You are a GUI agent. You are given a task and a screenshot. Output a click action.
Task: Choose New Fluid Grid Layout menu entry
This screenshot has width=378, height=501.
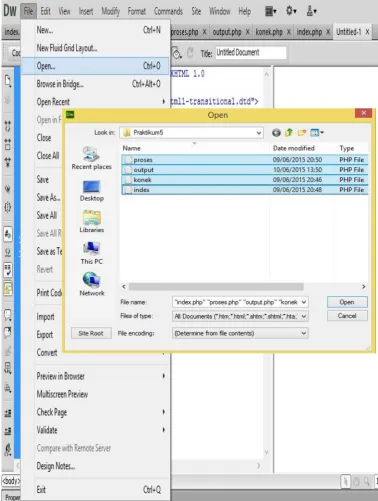[x=96, y=48]
